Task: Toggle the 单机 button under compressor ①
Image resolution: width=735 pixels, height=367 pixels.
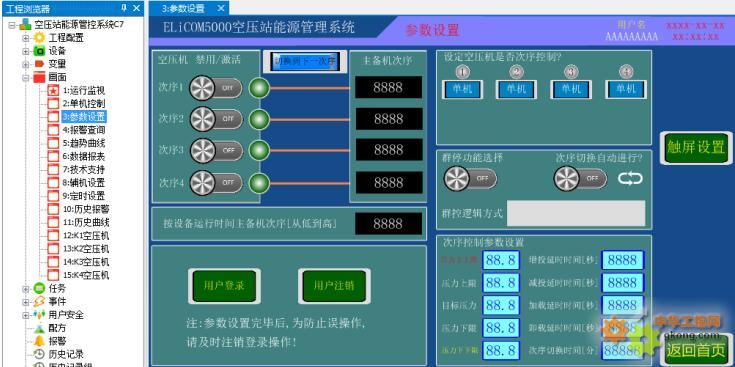Action: (462, 89)
